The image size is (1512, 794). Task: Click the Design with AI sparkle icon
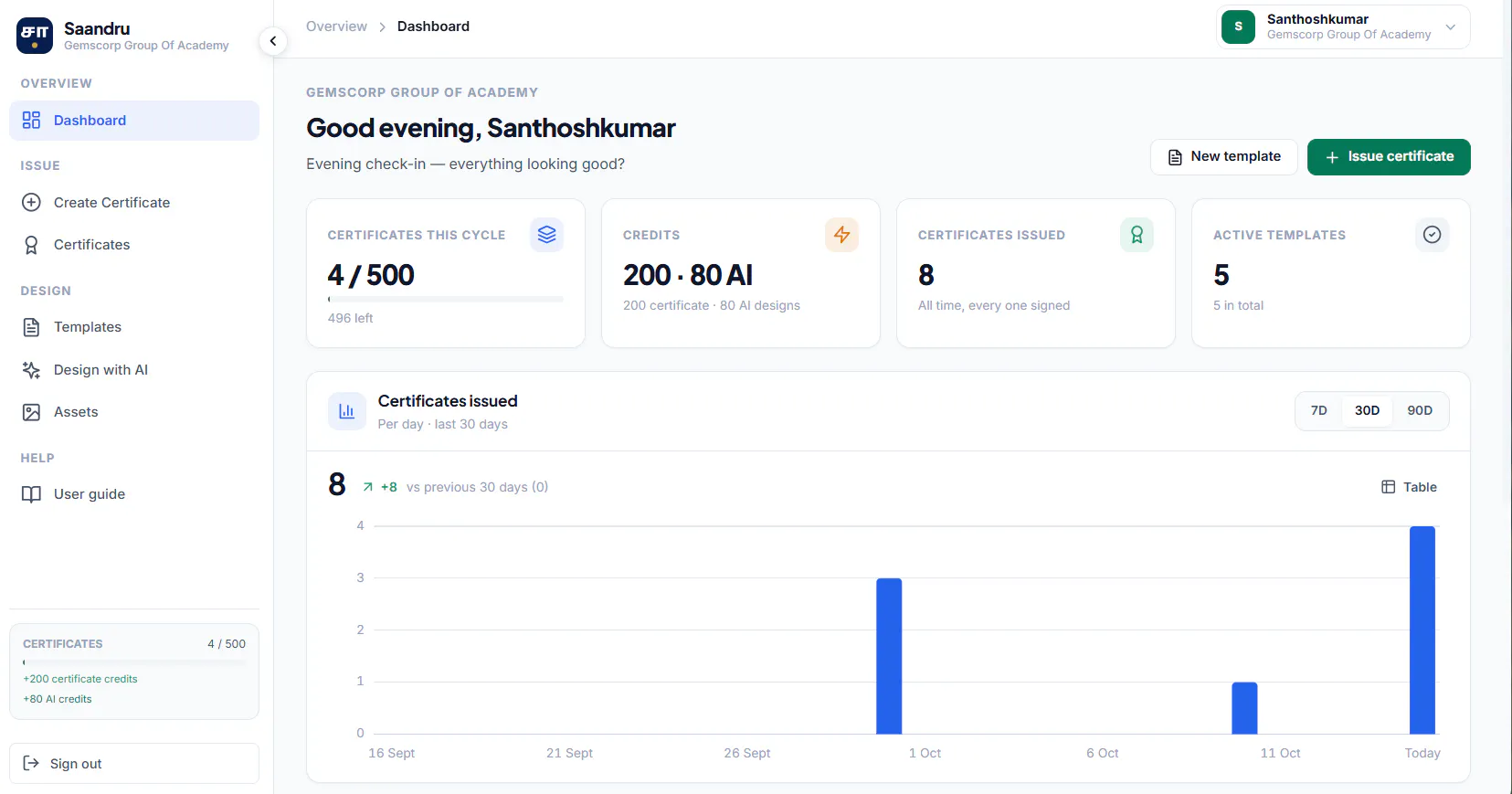coord(31,370)
